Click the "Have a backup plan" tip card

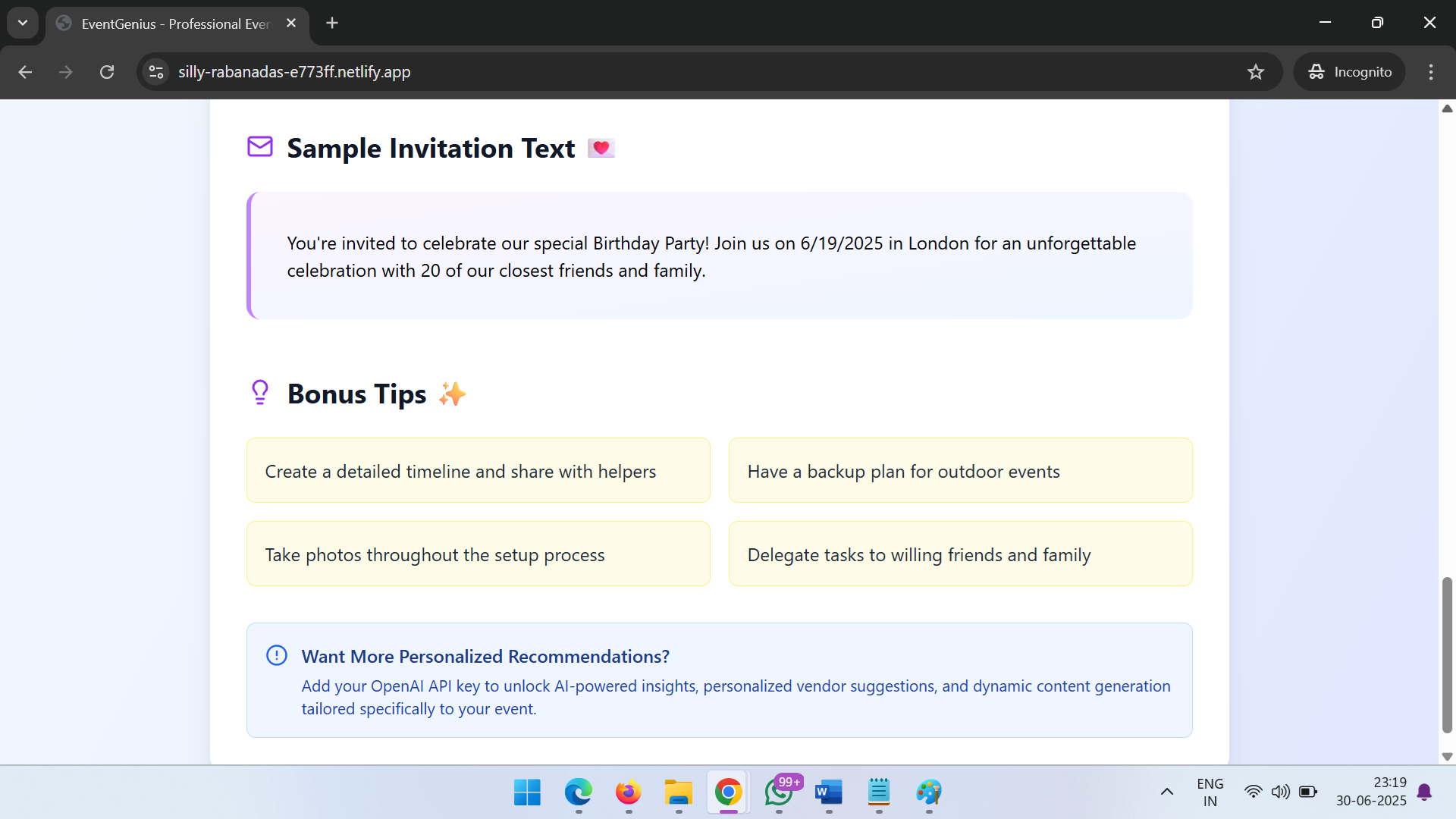[960, 470]
